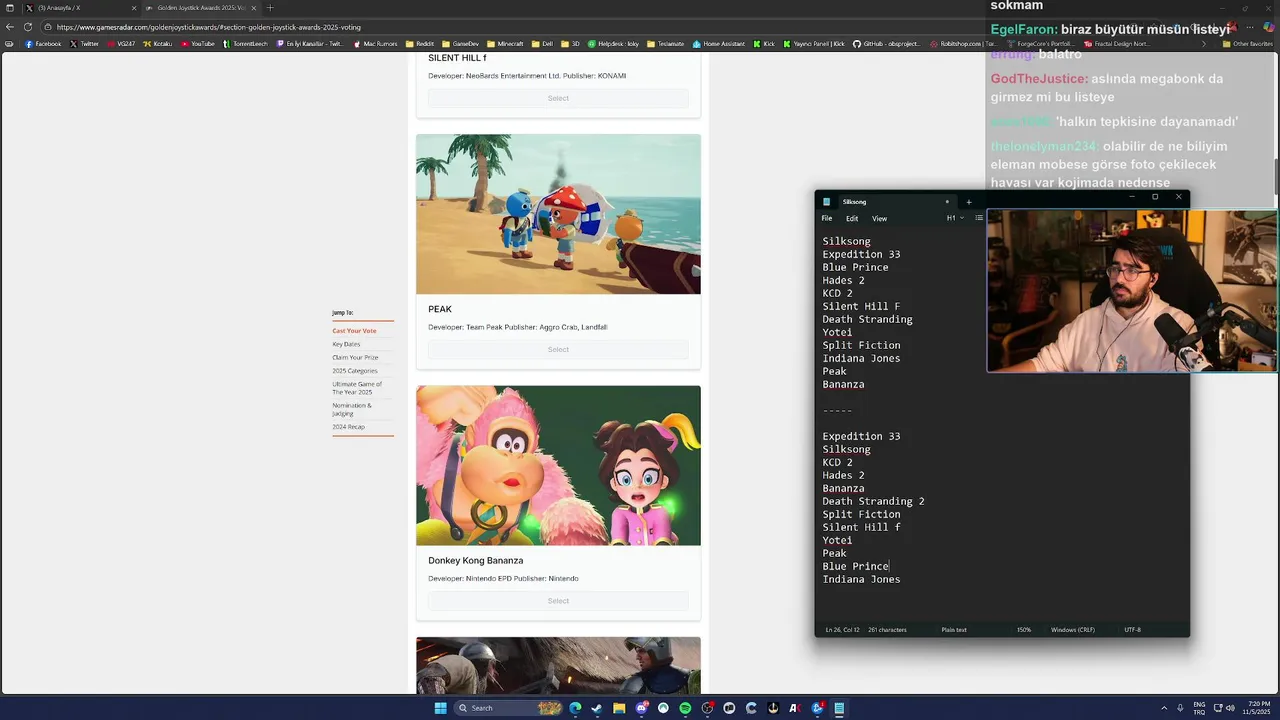This screenshot has height=720, width=1280.
Task: Click the microphone icon in system tray
Action: coord(1180,708)
